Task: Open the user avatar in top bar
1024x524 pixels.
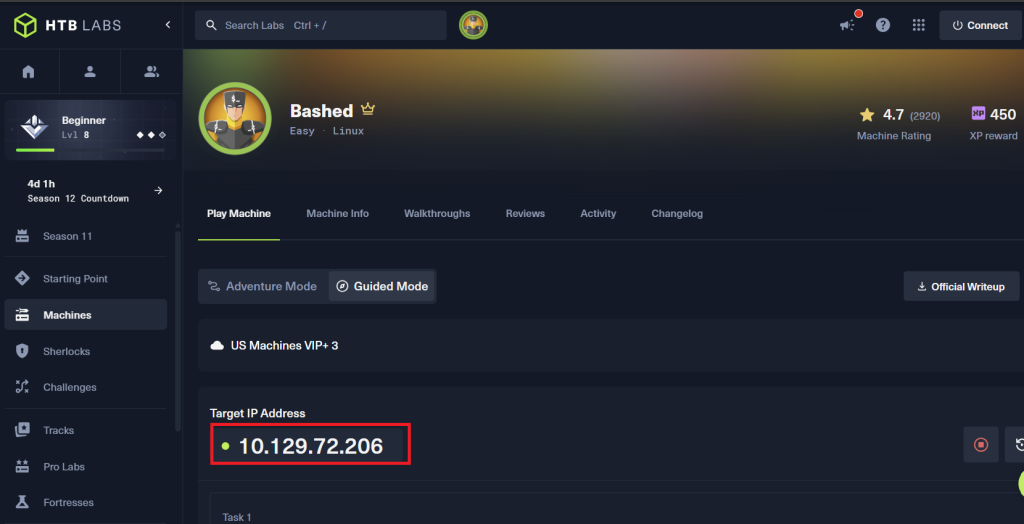Action: click(473, 25)
